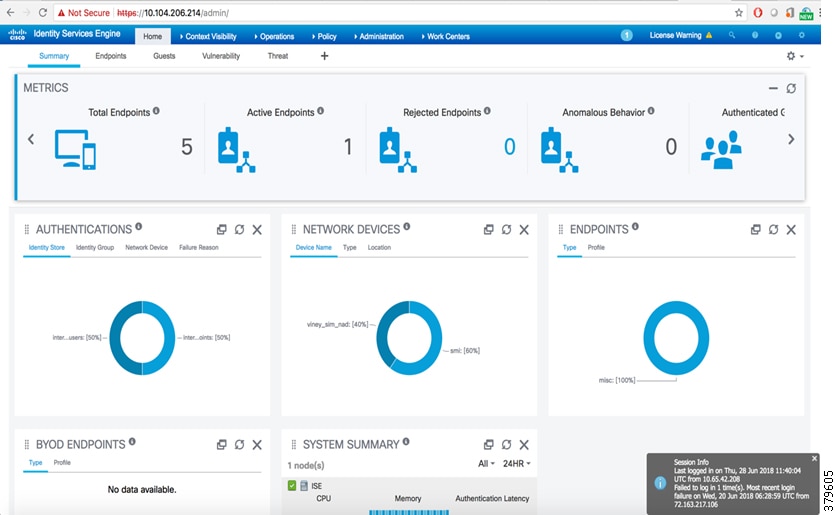Viewport: 835px width, 515px height.
Task: Switch to the Endpoints dashboard tab
Action: pyautogui.click(x=111, y=56)
